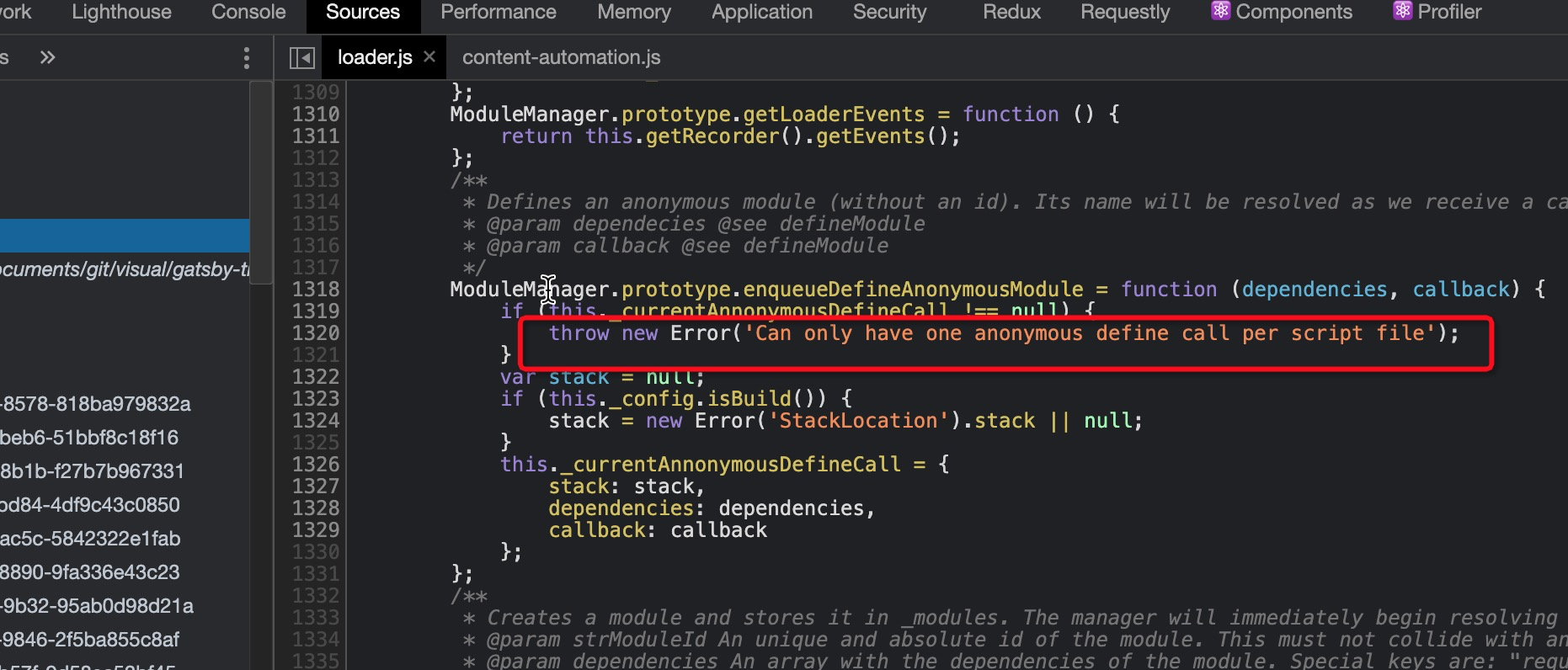Select the loader.js file tab

(375, 57)
